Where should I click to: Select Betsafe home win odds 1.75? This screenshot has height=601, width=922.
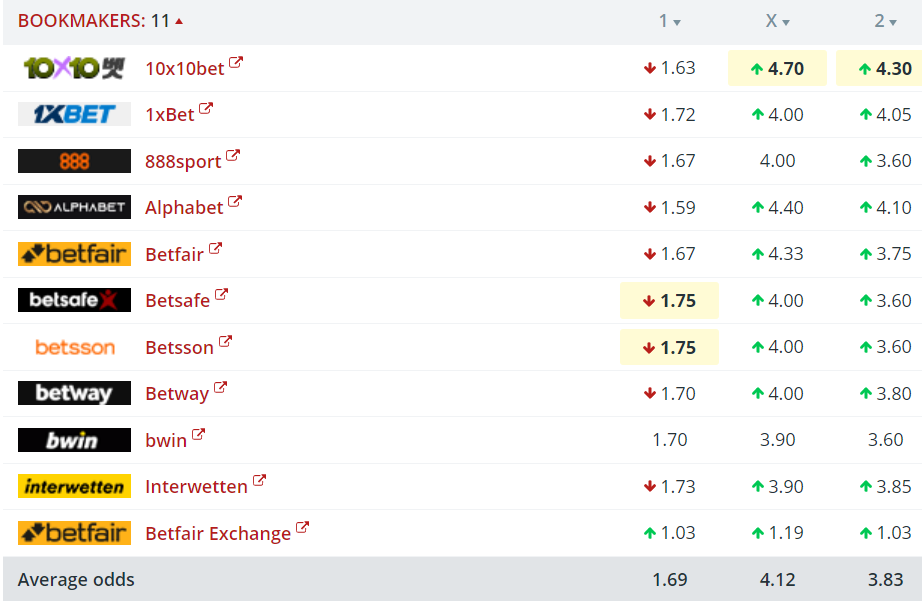click(670, 300)
